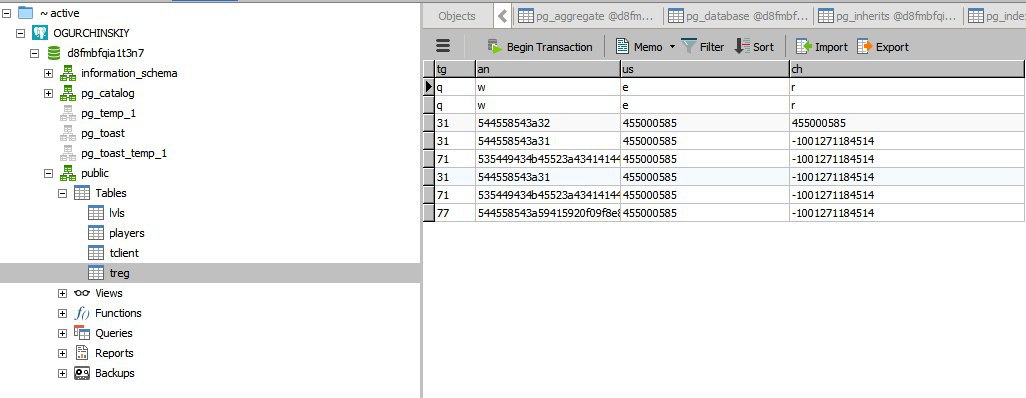Click the Backups tape icon

82,372
